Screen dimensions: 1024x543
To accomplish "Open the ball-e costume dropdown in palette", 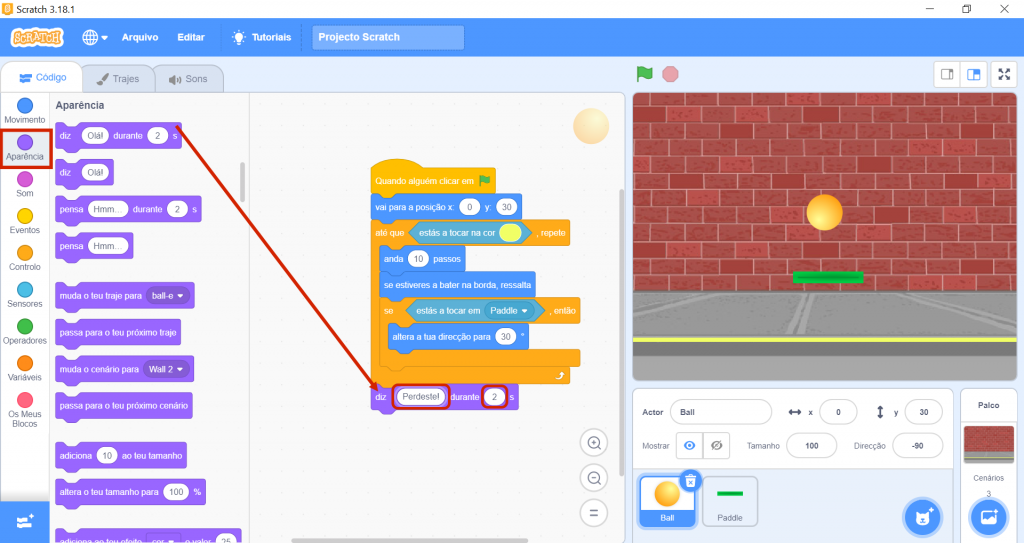I will [168, 296].
